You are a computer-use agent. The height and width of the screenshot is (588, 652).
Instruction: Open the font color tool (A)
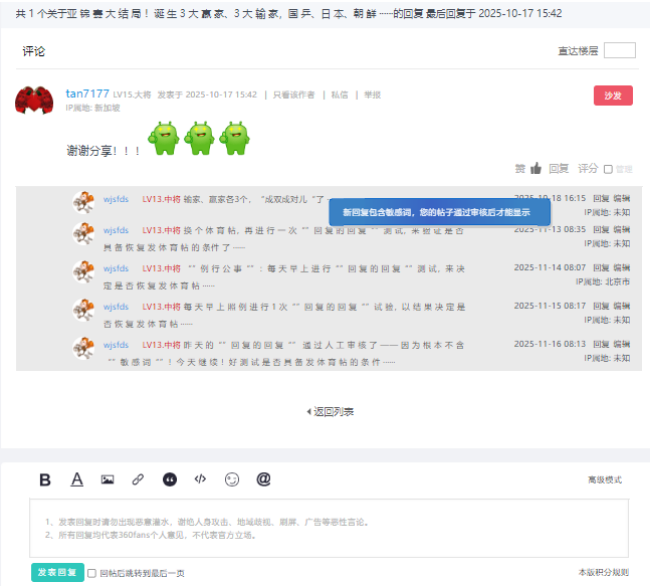pyautogui.click(x=77, y=479)
